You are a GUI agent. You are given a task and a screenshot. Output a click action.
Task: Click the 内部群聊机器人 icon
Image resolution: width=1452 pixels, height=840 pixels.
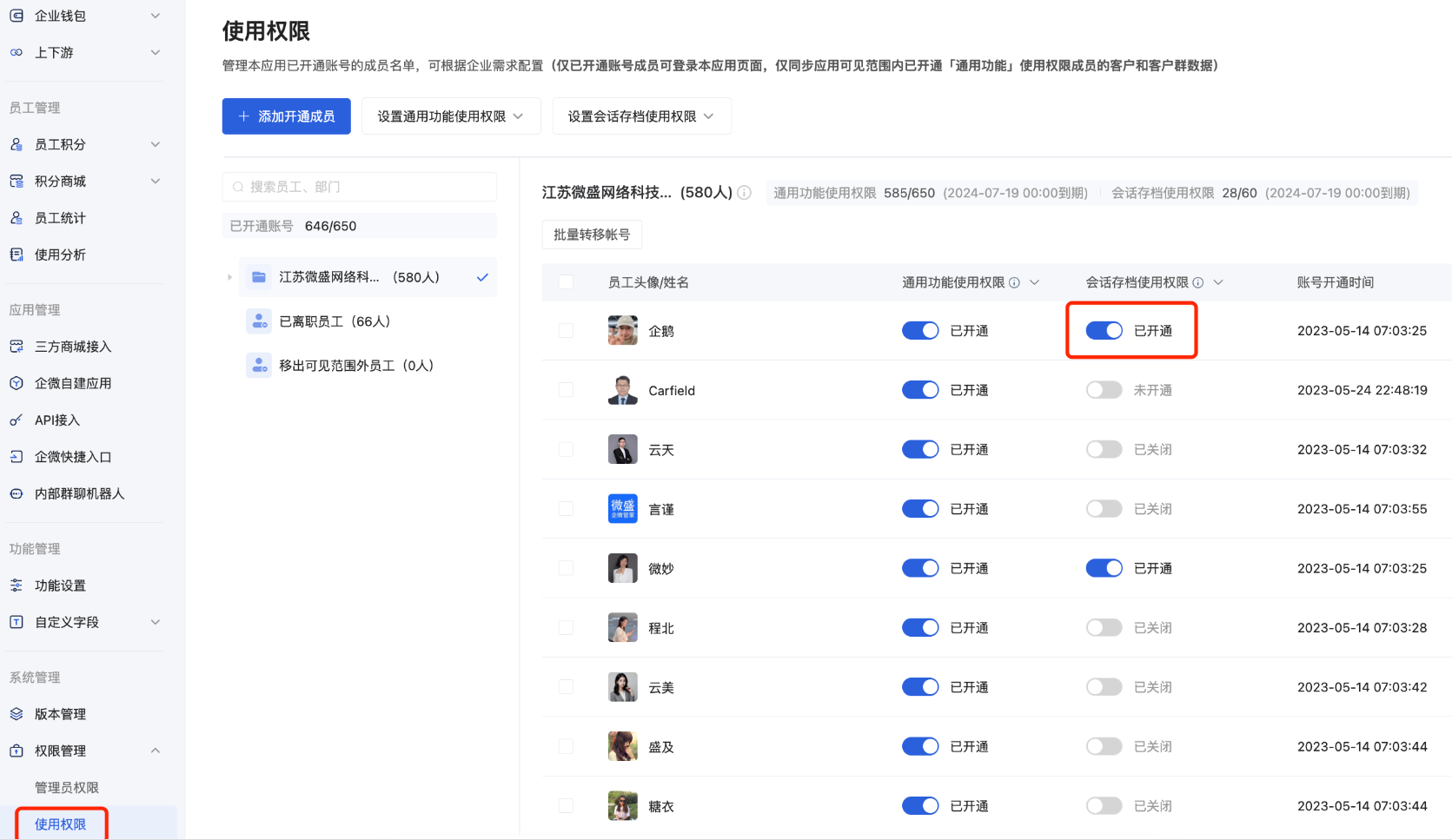[x=17, y=493]
